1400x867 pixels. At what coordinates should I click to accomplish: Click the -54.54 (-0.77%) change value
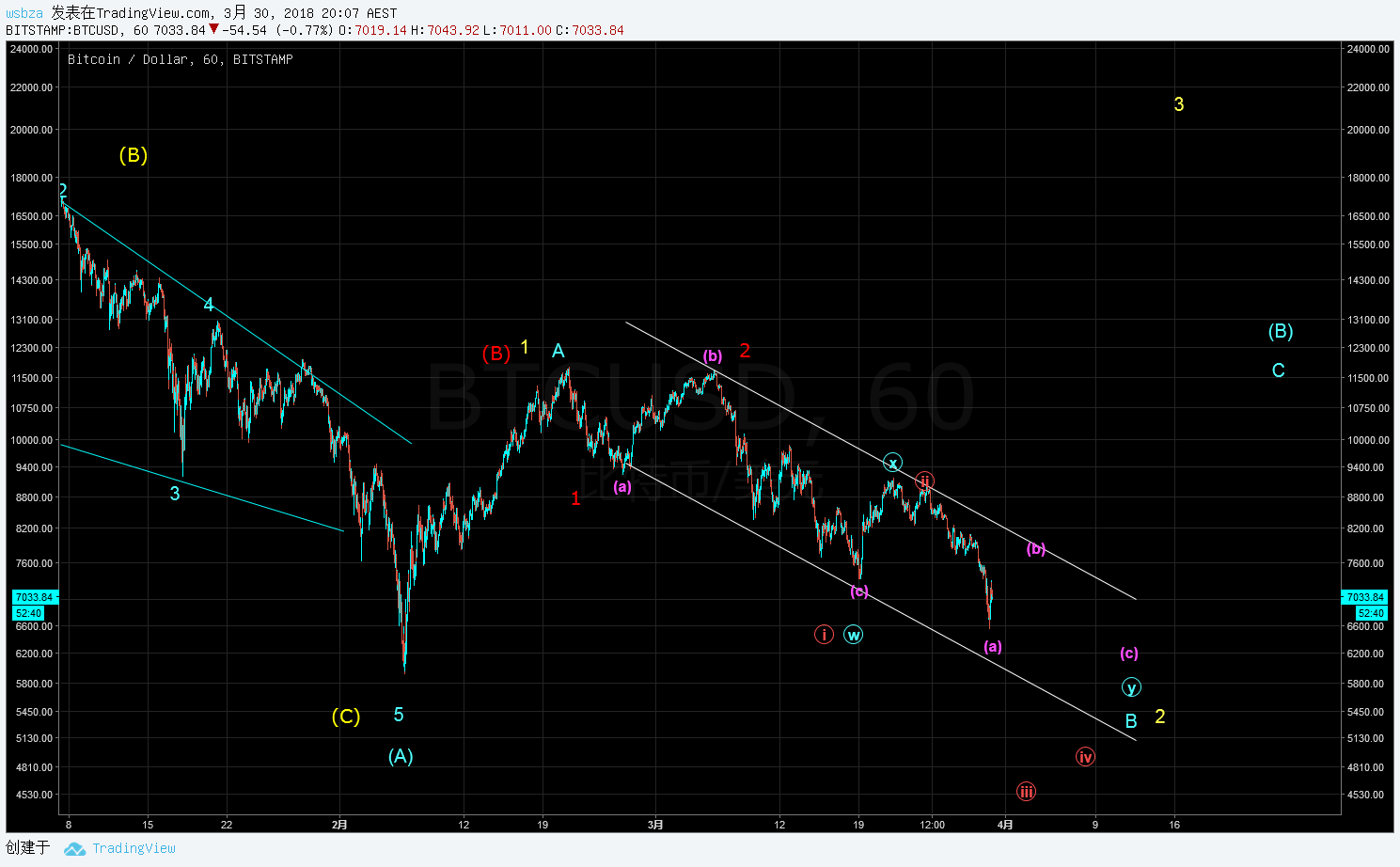277,30
